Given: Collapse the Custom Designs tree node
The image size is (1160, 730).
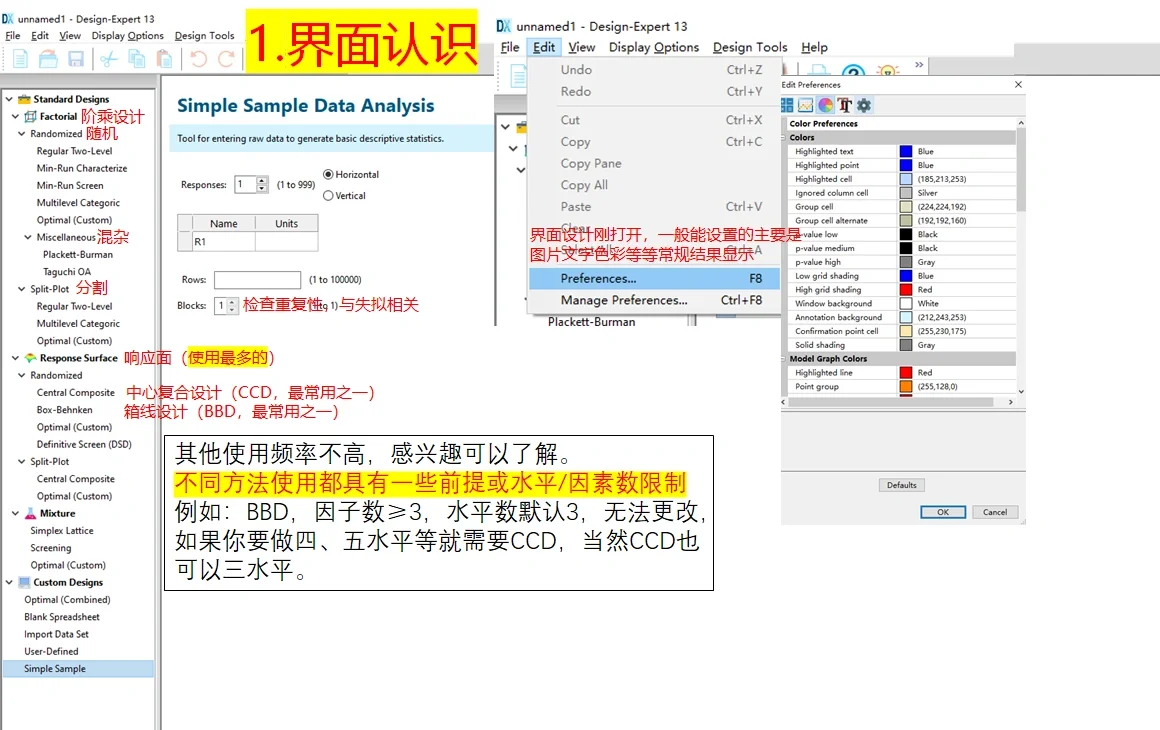Looking at the screenshot, I should click(x=9, y=582).
